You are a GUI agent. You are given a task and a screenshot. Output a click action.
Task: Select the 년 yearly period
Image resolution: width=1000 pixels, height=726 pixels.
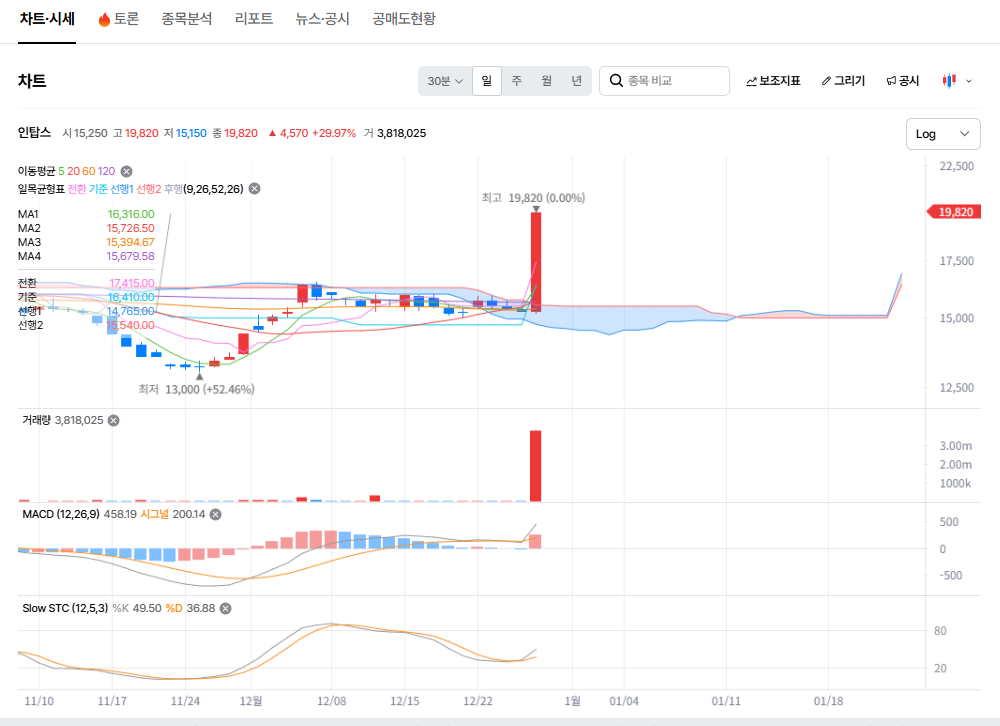(577, 81)
